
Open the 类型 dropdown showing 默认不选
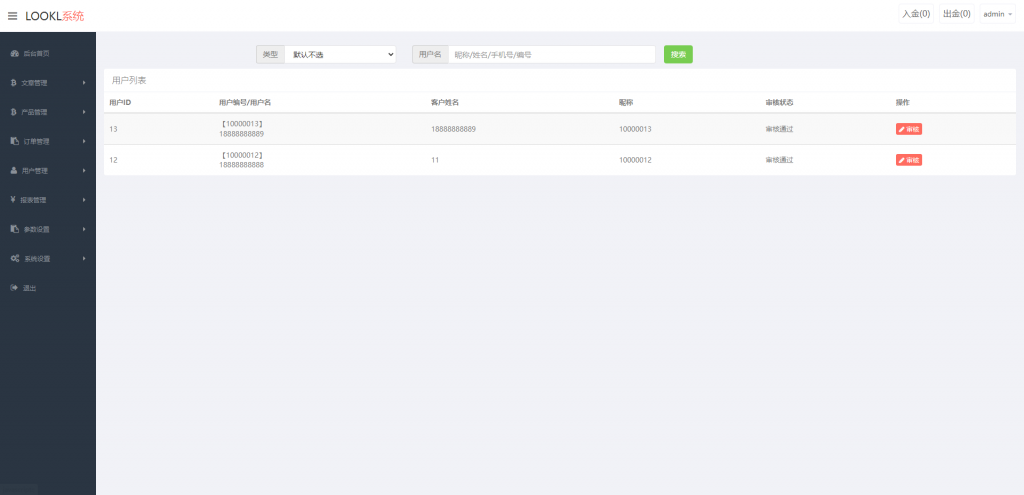point(340,55)
